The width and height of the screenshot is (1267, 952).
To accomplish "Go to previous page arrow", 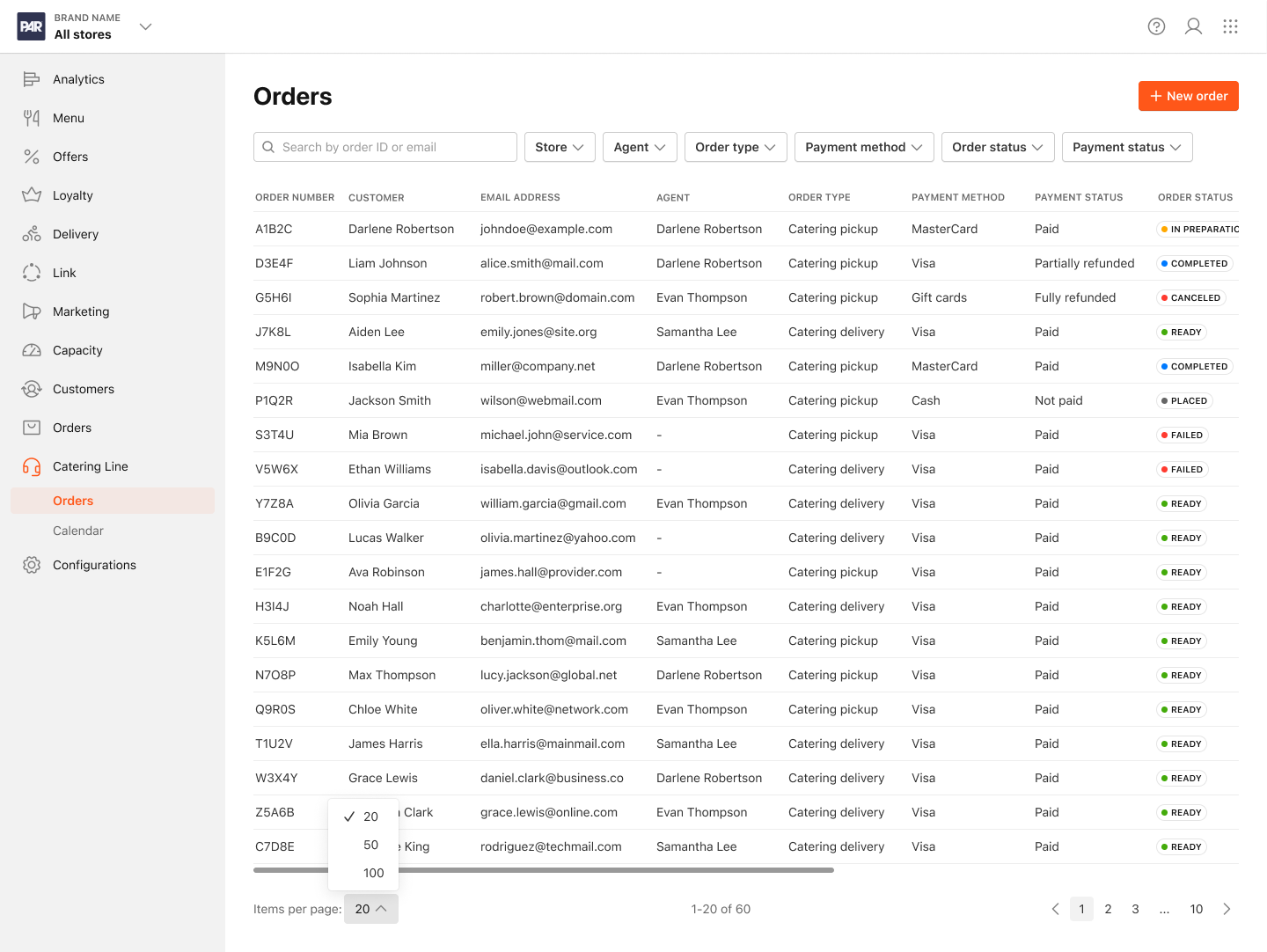I will 1055,909.
